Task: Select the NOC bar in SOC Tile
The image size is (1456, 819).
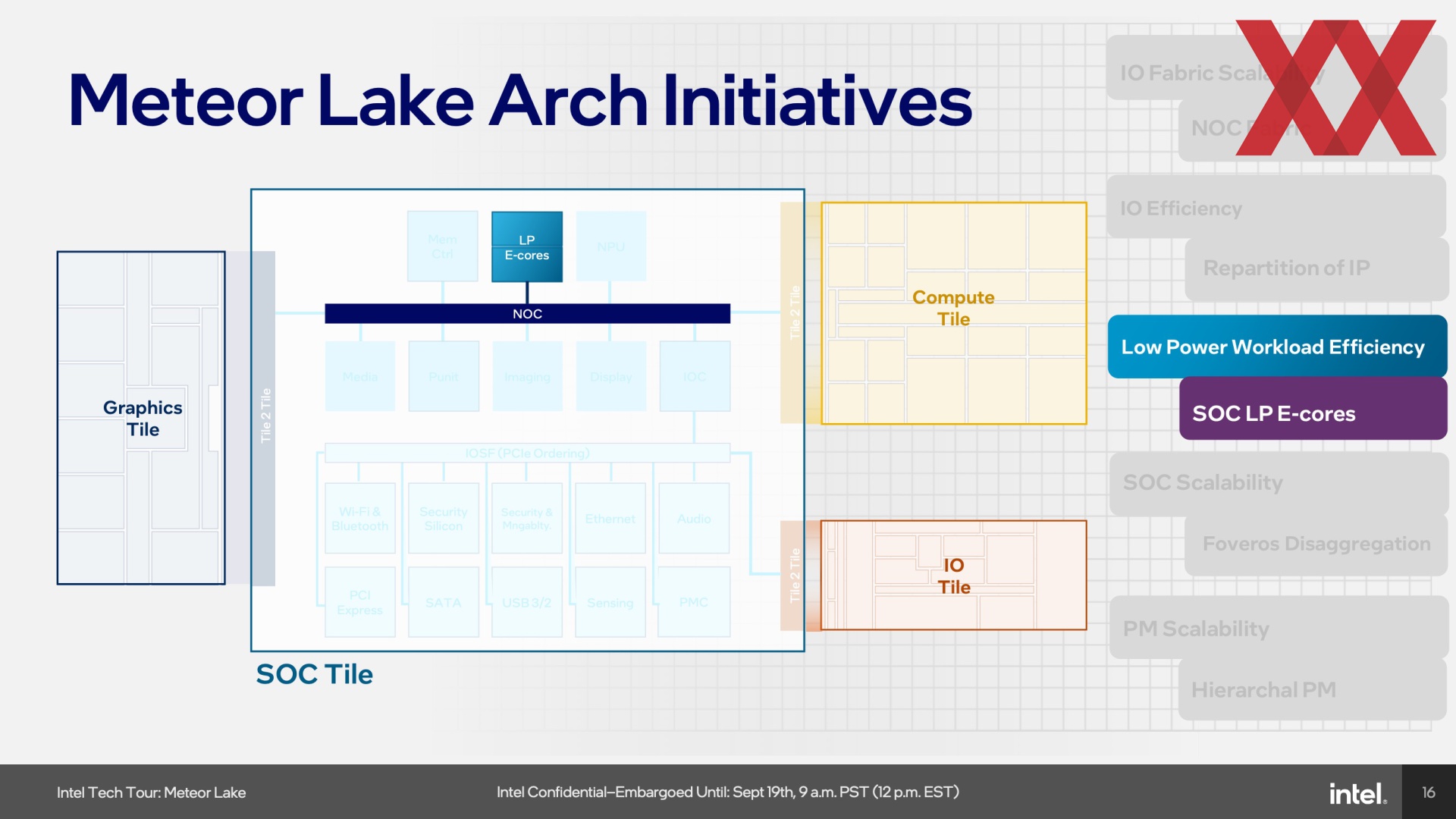Action: click(527, 313)
